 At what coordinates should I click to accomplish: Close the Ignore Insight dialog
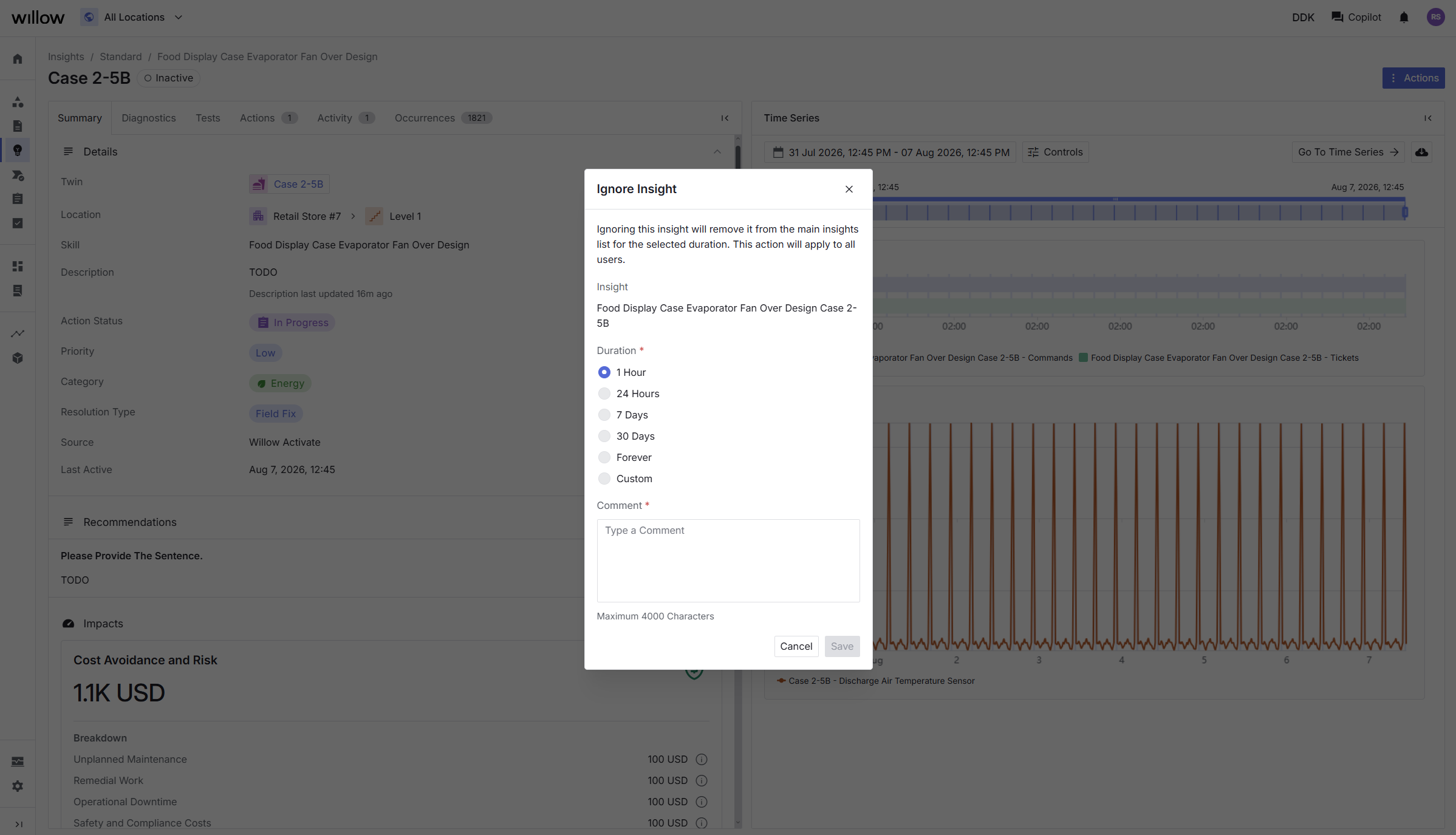849,189
